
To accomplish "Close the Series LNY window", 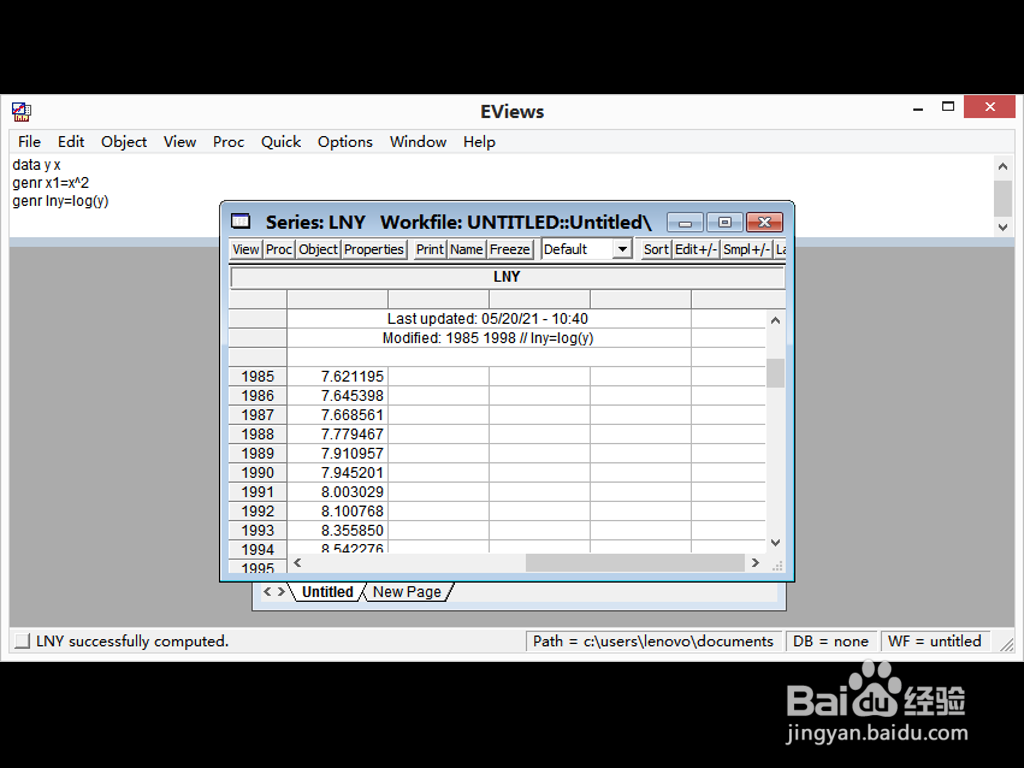I will pos(764,223).
